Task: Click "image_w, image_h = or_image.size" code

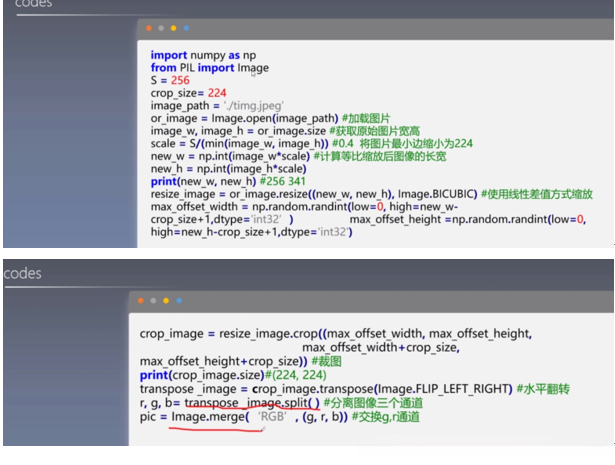Action: [238, 131]
